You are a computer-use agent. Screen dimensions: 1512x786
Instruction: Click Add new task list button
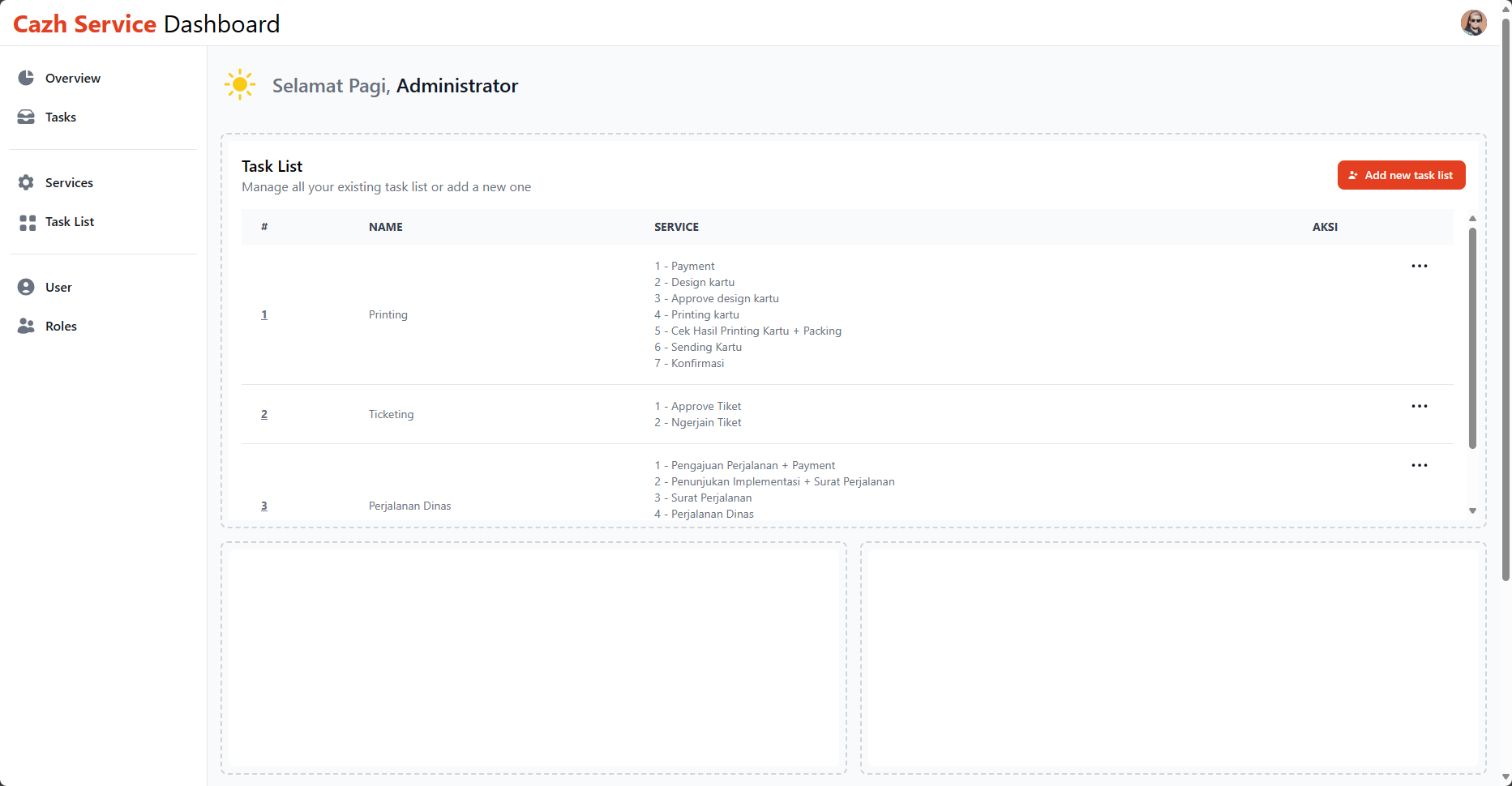[1401, 175]
